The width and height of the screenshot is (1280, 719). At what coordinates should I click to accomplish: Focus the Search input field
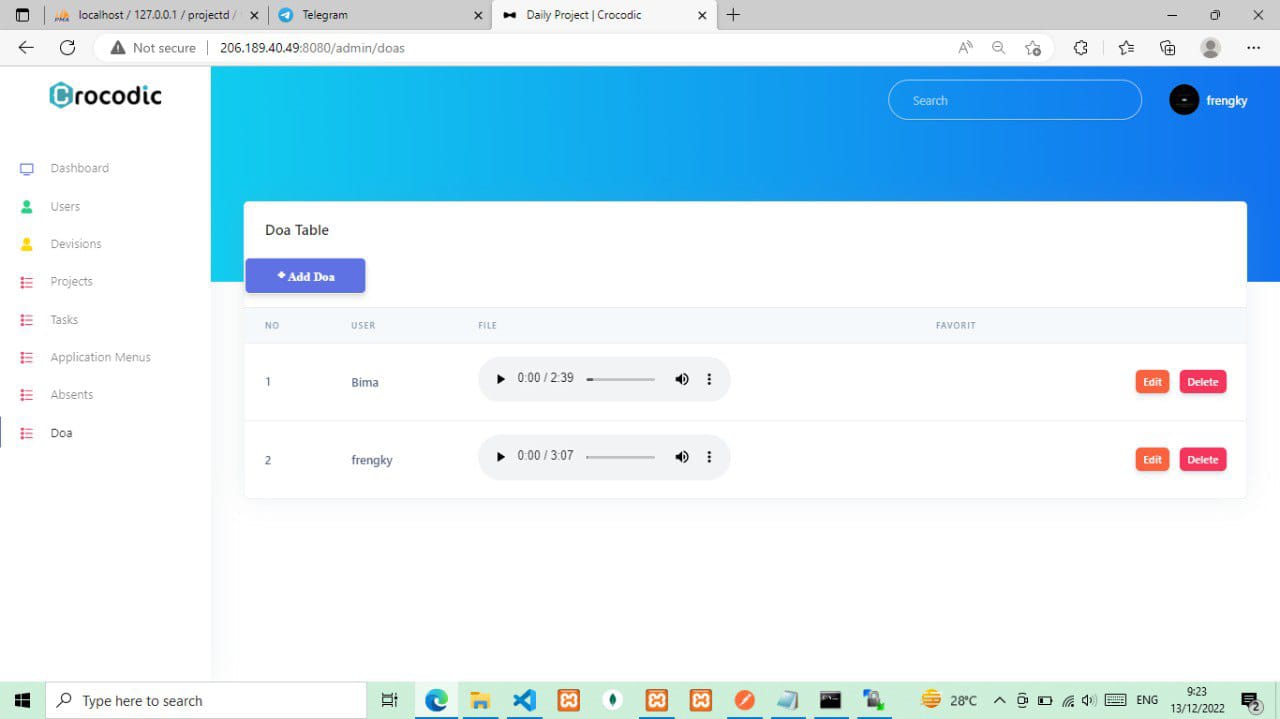(x=1014, y=100)
